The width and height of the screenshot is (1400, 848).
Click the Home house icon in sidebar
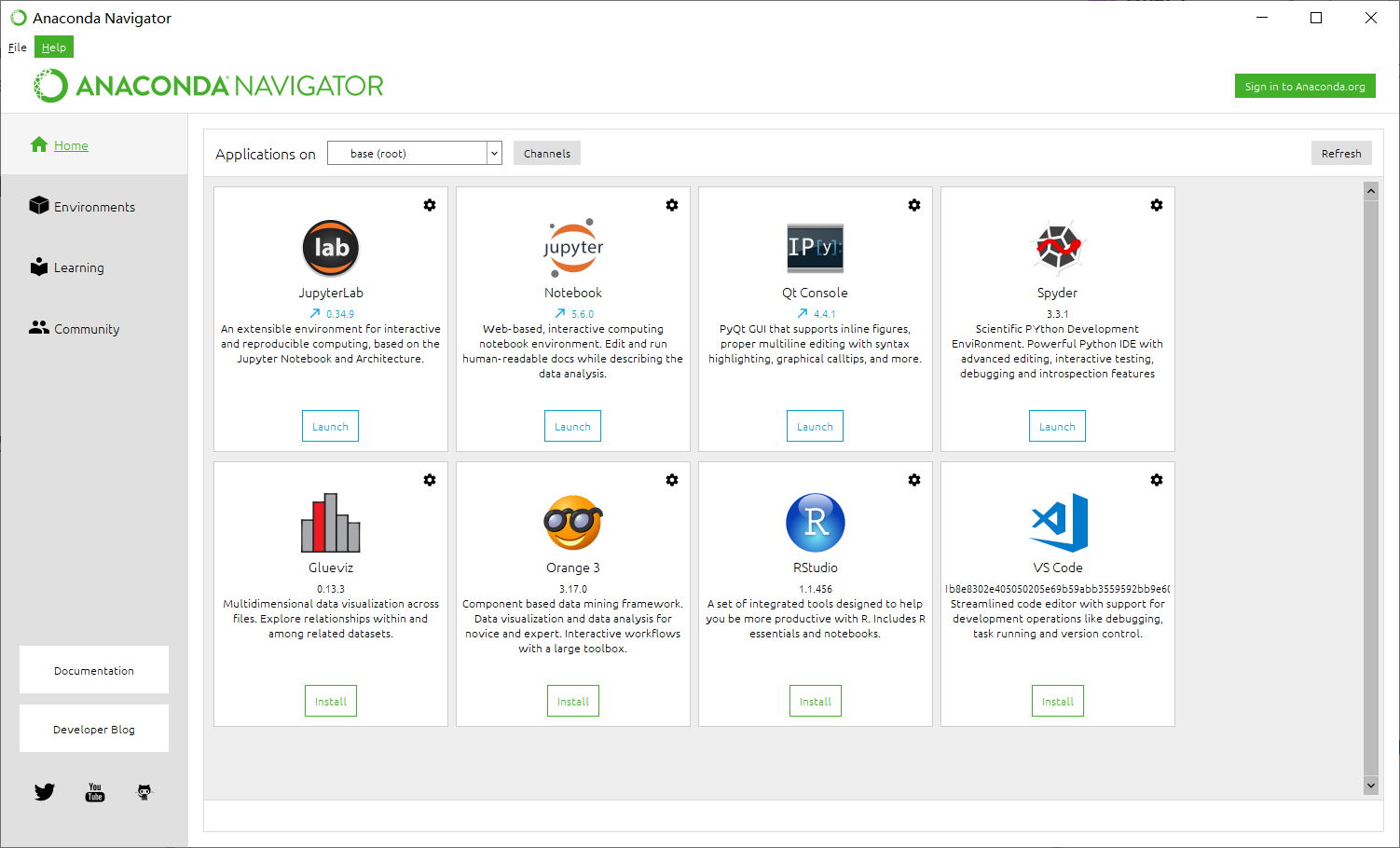click(39, 144)
